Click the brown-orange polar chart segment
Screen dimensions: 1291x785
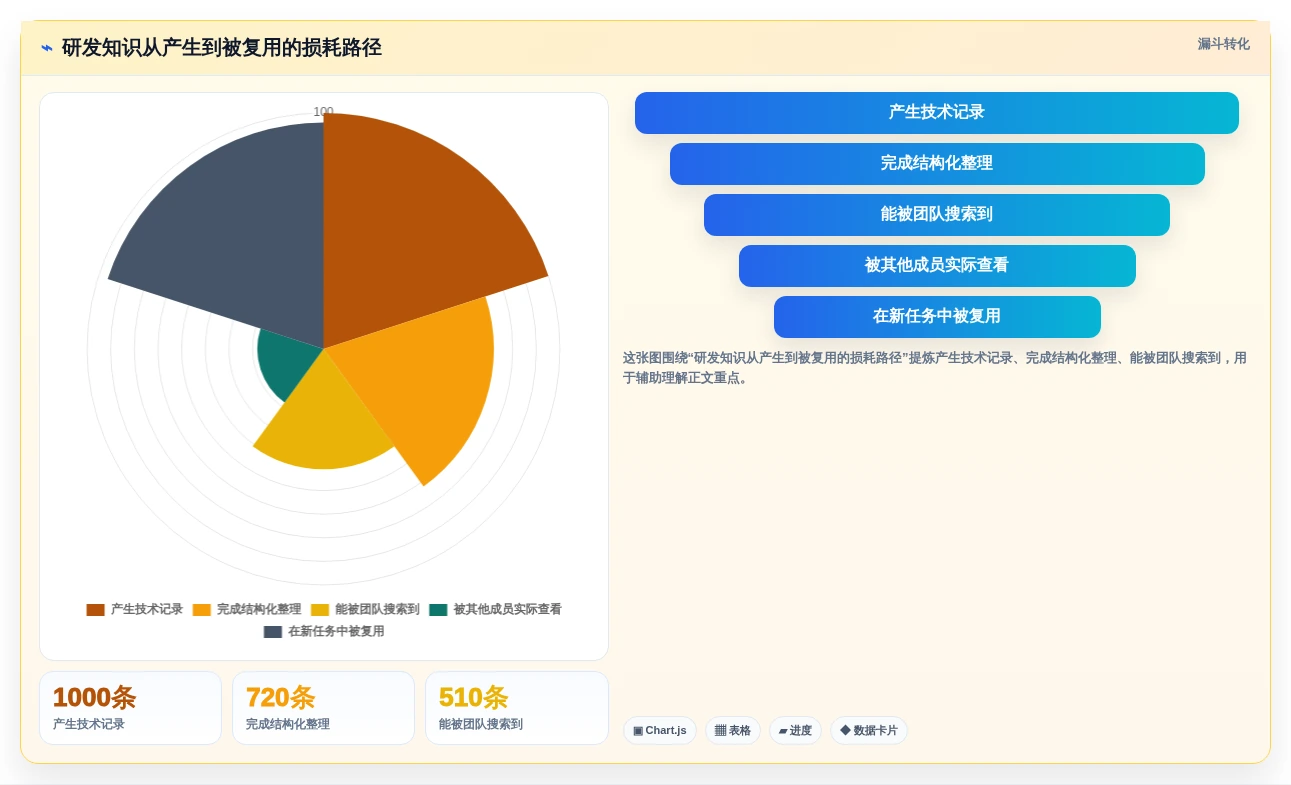(410, 230)
